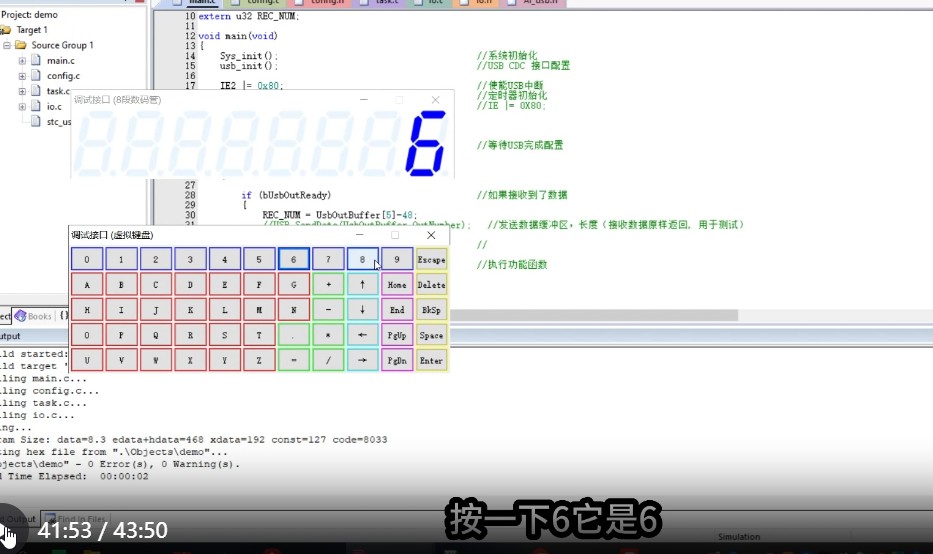Click letter R key on virtual keyboard
The width and height of the screenshot is (933, 554).
[190, 335]
